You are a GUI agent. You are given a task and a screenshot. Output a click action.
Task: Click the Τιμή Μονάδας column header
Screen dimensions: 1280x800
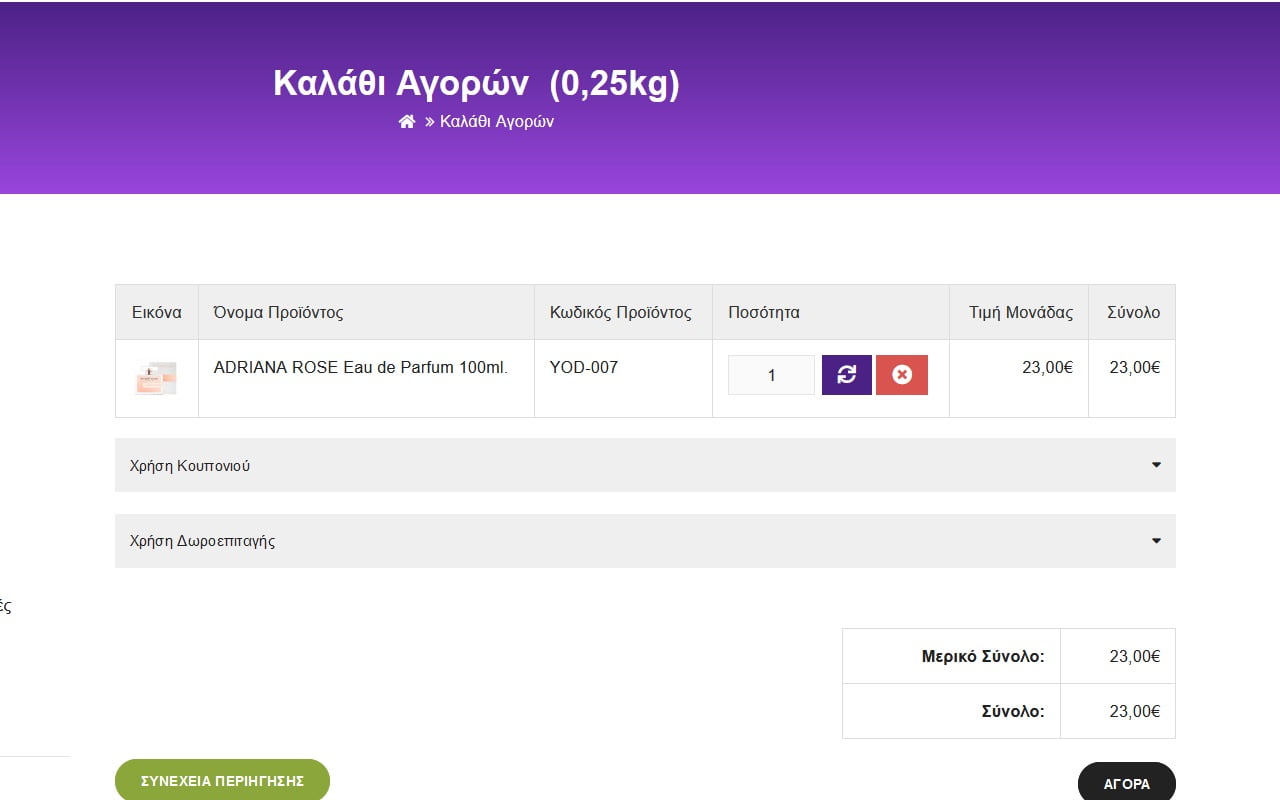click(1020, 312)
